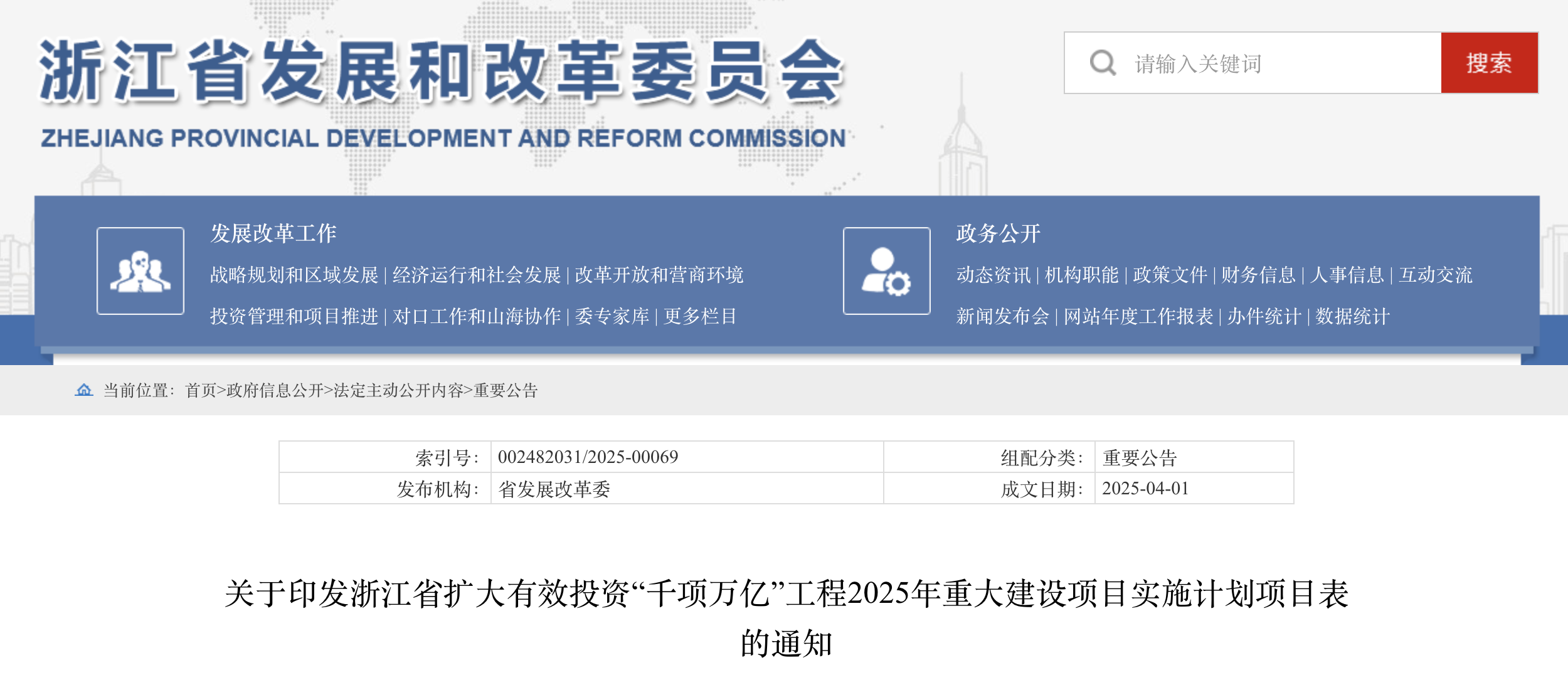Open 经济运行和社会发展 menu link
This screenshot has height=680, width=1568.
(x=476, y=275)
